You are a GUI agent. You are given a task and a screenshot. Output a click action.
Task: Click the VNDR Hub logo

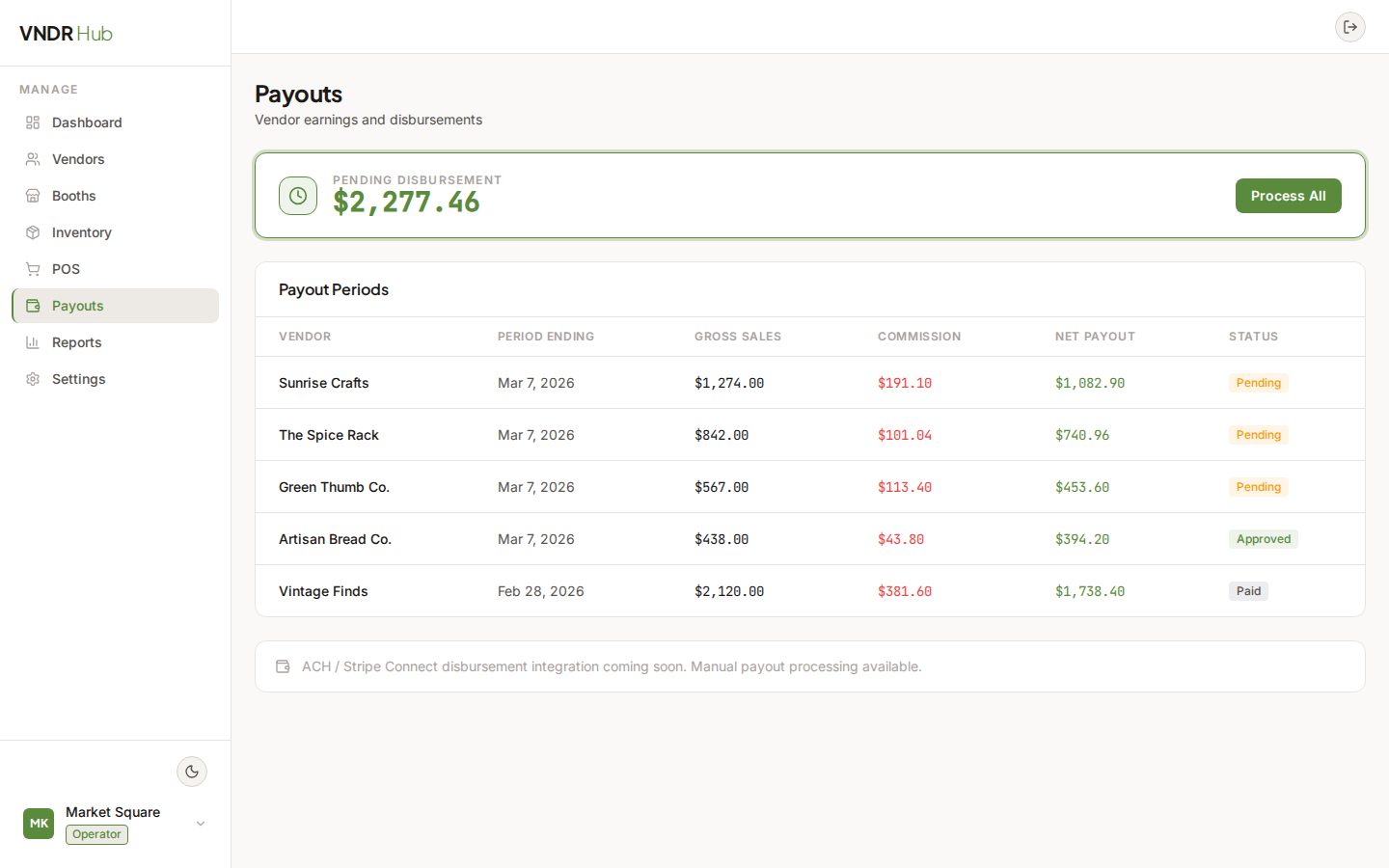[x=65, y=33]
